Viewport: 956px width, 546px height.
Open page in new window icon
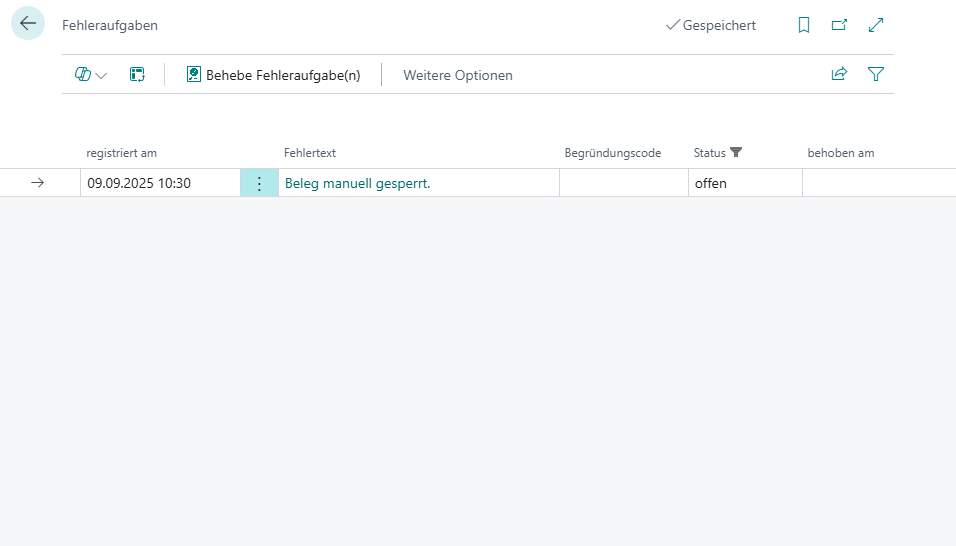(840, 25)
